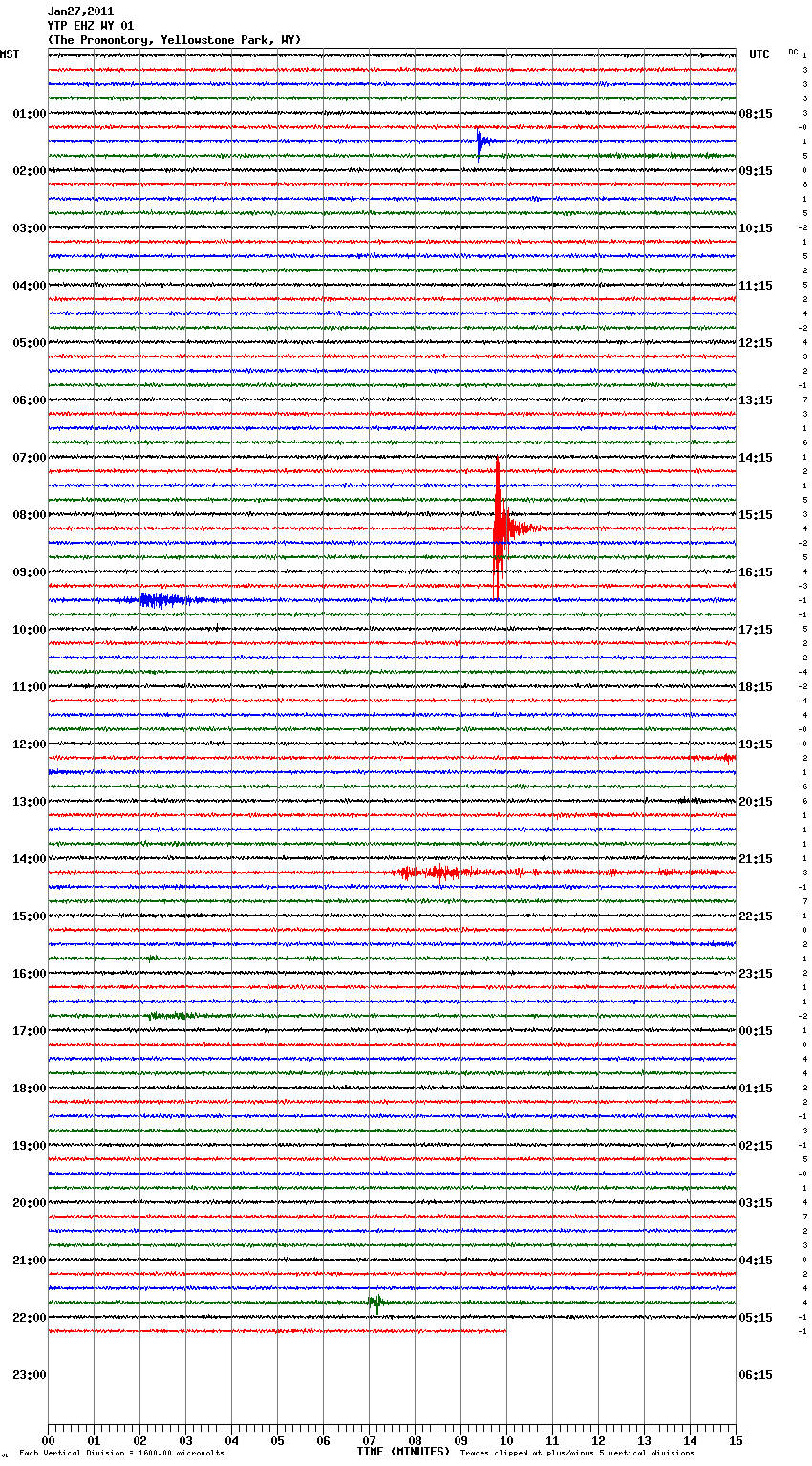Click 'Traces clipped at plus/minus 5 vertical divisions' note
Viewport: 812px width, 1466px height.
[577, 1453]
